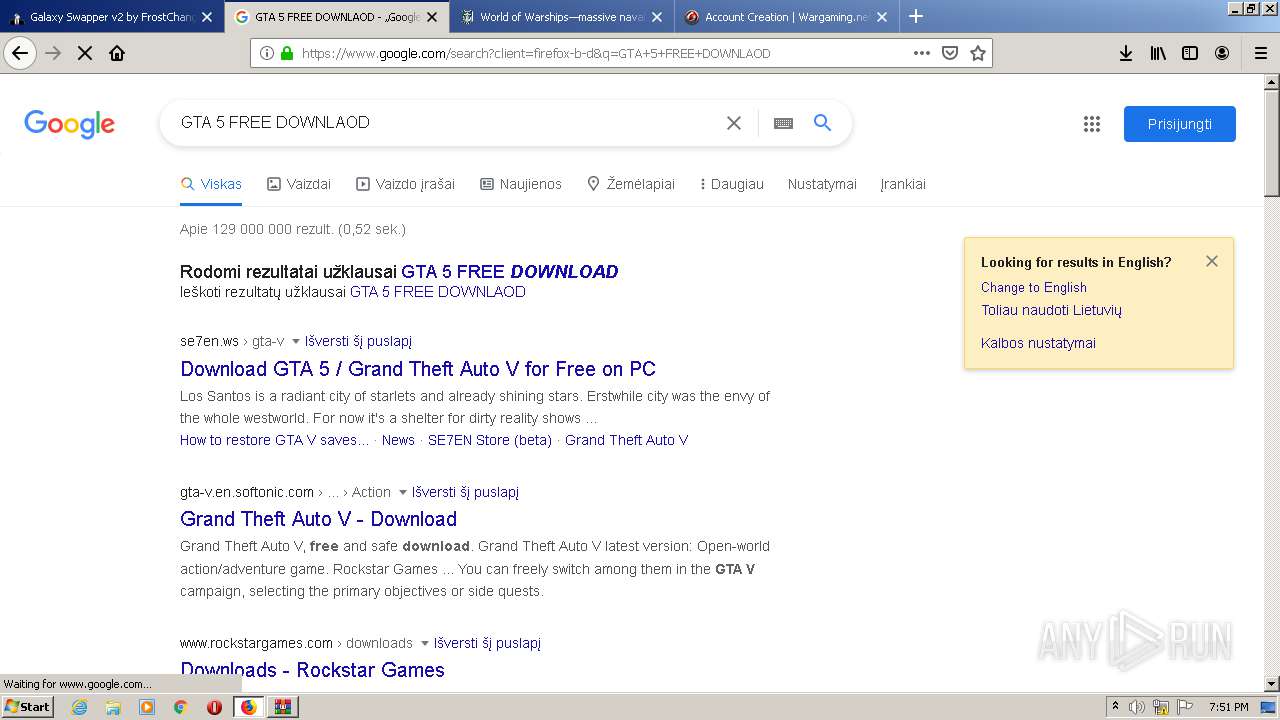Bookmark this page with the star
The image size is (1280, 720).
click(978, 53)
